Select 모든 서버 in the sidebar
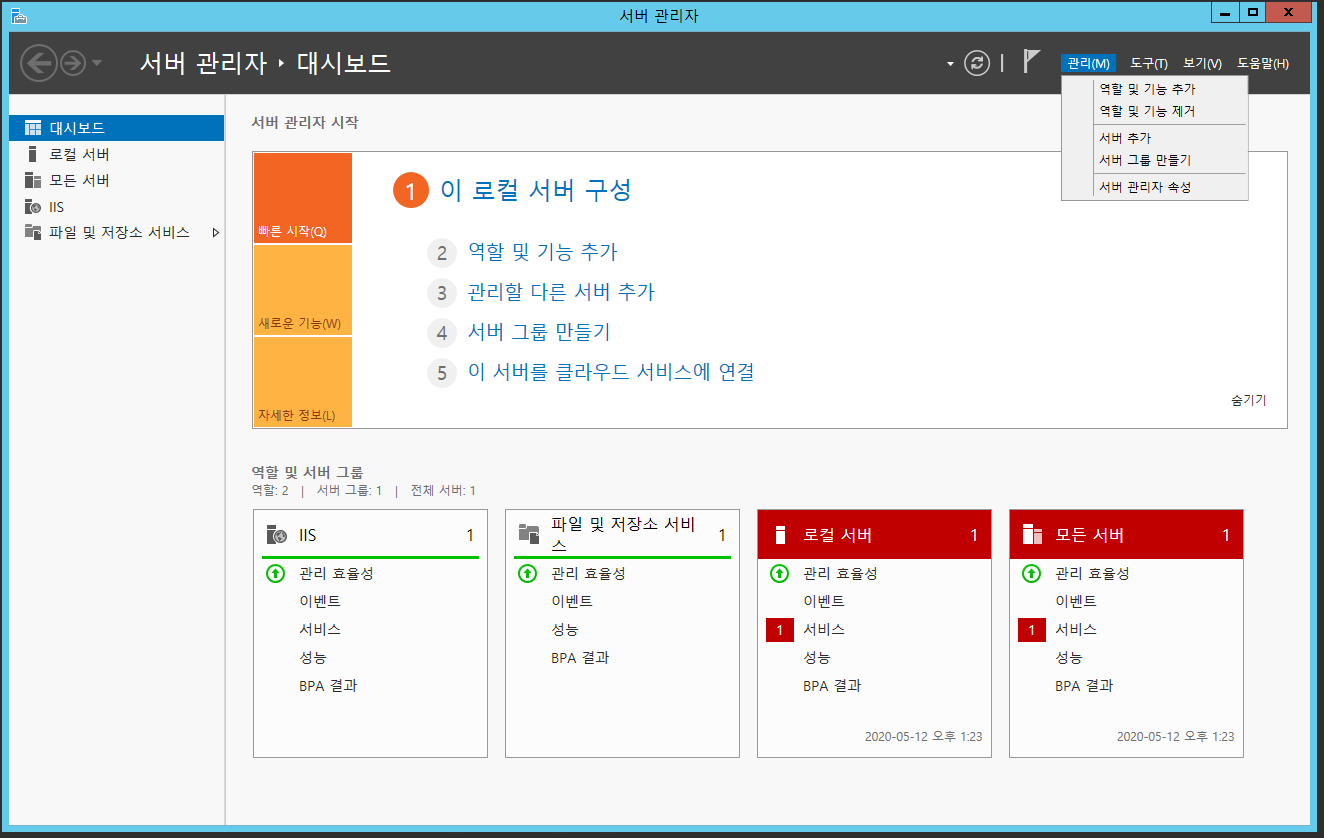The height and width of the screenshot is (838, 1324). pyautogui.click(x=116, y=180)
